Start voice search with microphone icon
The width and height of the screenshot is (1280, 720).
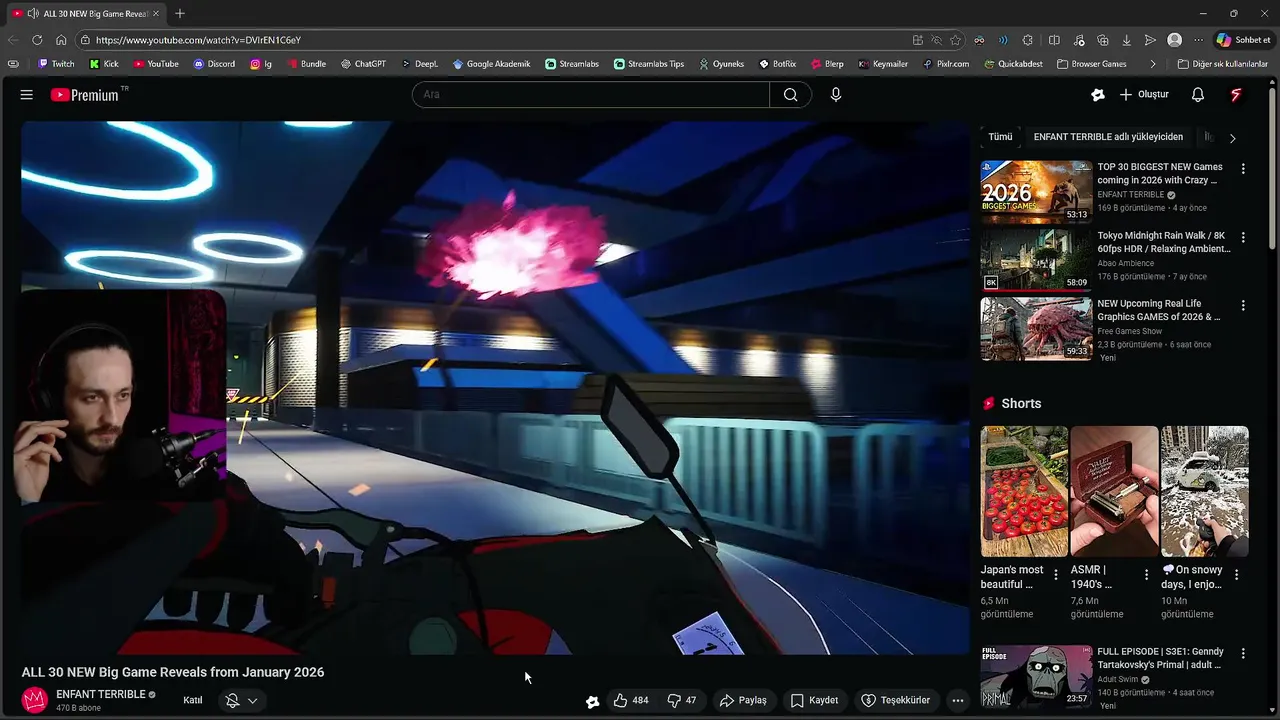(836, 94)
